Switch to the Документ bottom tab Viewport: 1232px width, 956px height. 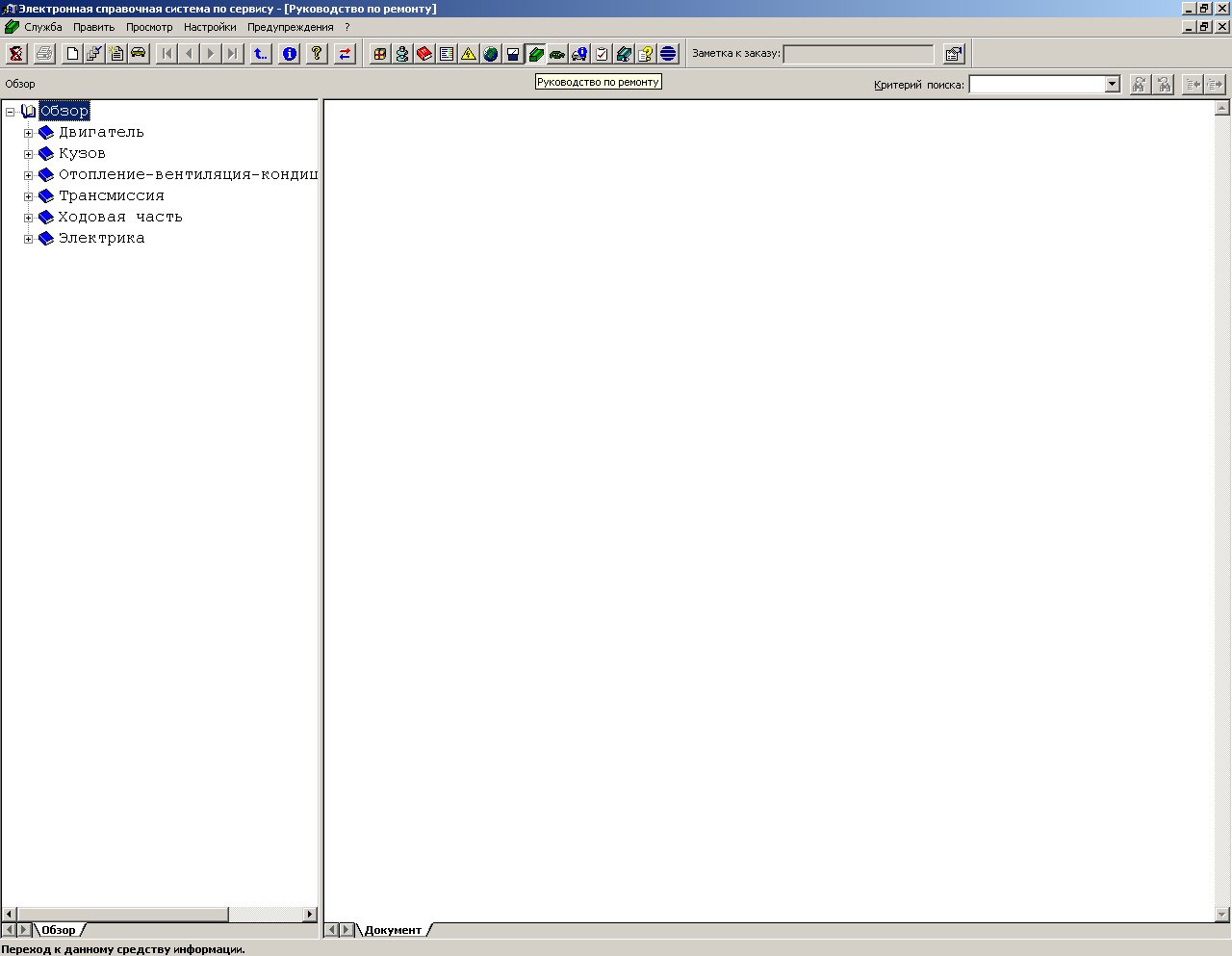pos(393,930)
